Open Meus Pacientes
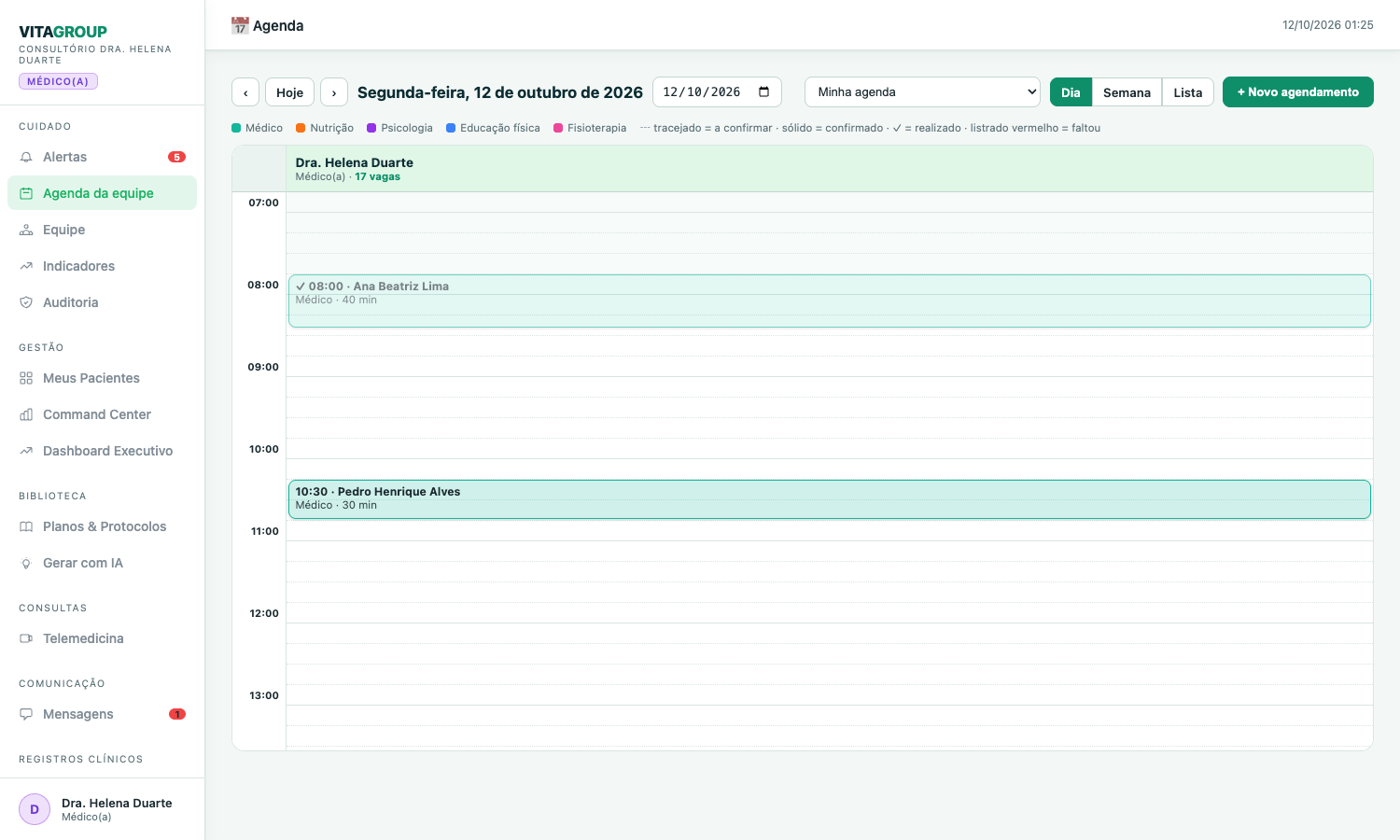1400x840 pixels. pos(103,378)
